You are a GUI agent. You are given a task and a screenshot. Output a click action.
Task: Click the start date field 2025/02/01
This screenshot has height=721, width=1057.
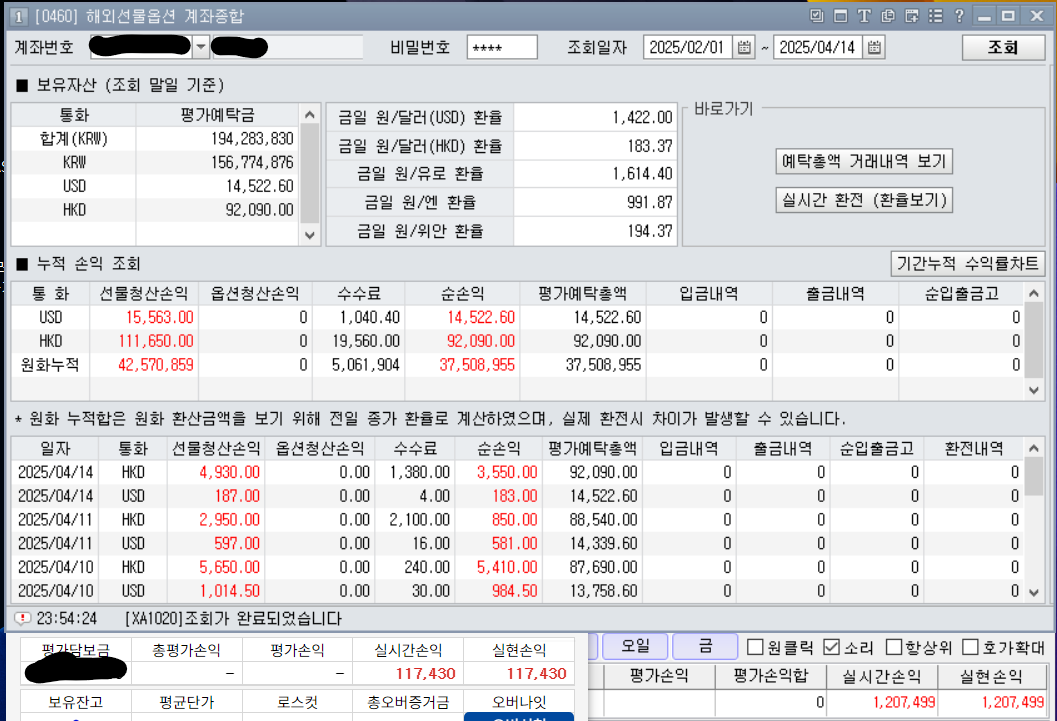tap(688, 47)
